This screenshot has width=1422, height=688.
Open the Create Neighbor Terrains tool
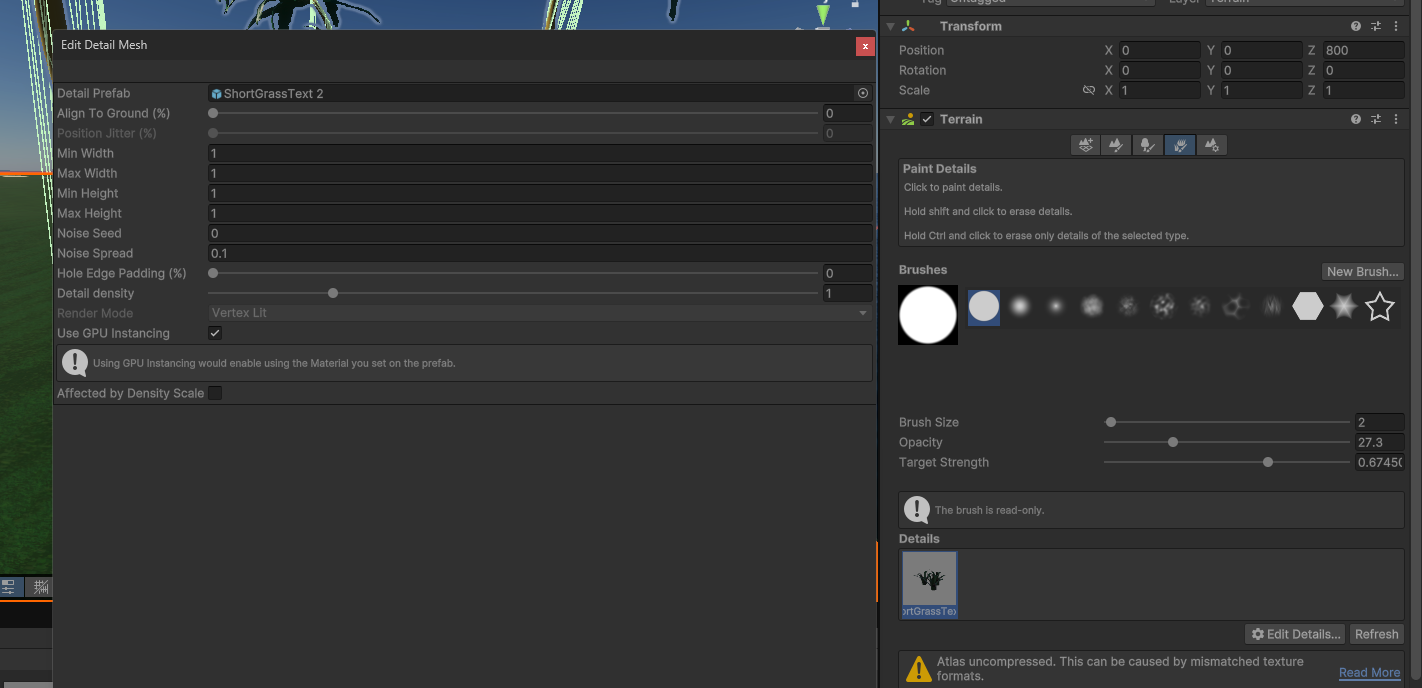click(x=1085, y=145)
